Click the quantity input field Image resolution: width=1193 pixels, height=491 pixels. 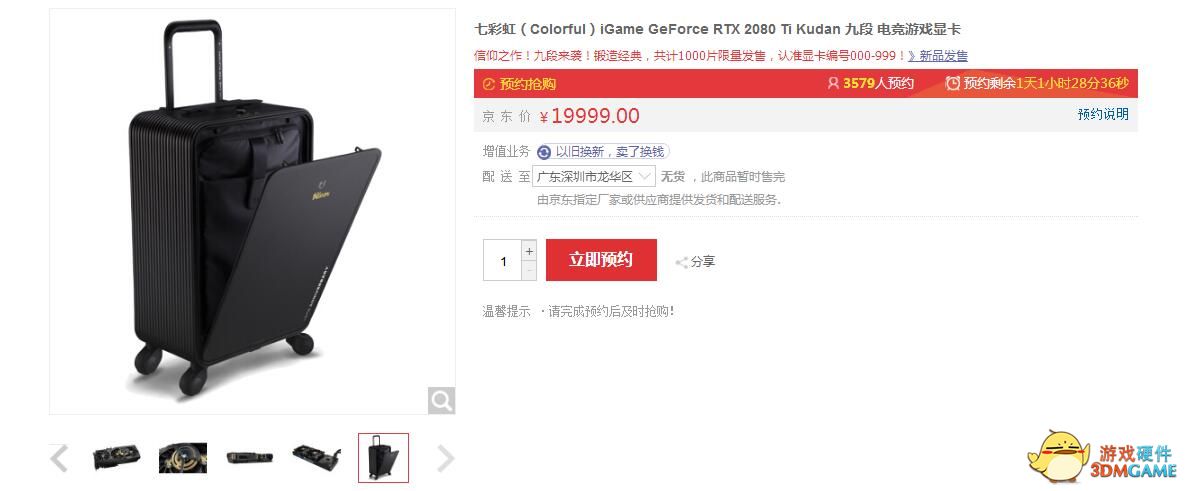coord(503,260)
